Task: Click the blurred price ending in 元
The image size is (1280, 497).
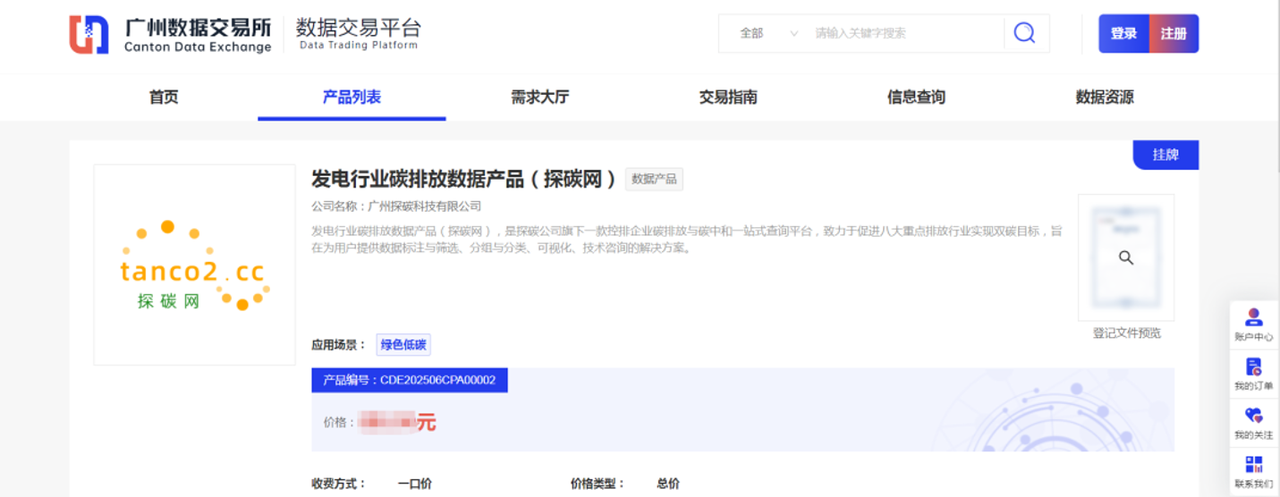Action: pyautogui.click(x=397, y=422)
